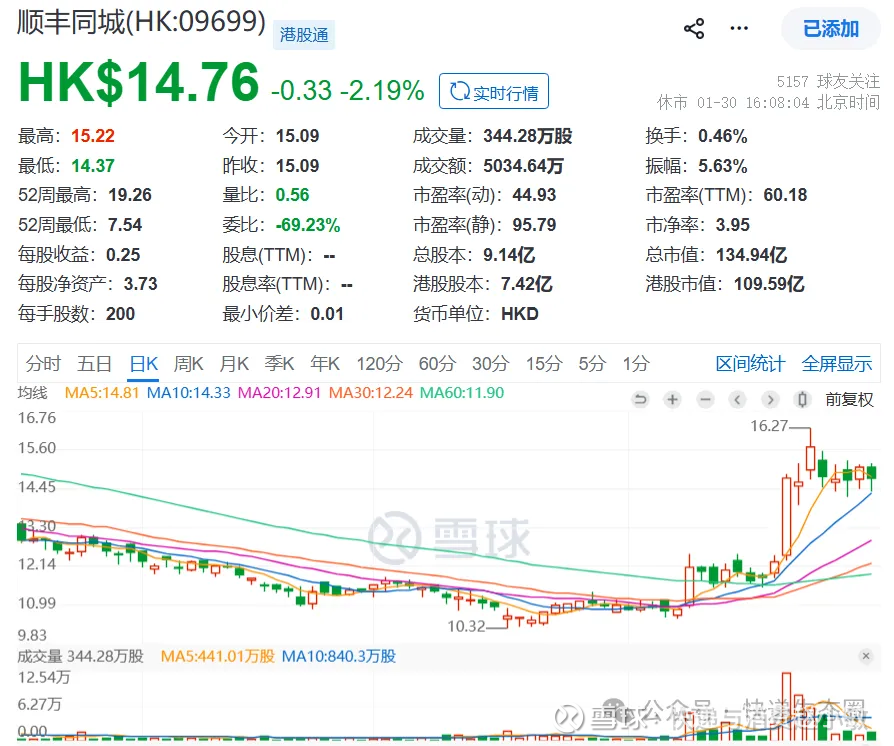Screen dimensions: 894x746
Task: Click the MA60:11.90 indicator
Action: 462,392
